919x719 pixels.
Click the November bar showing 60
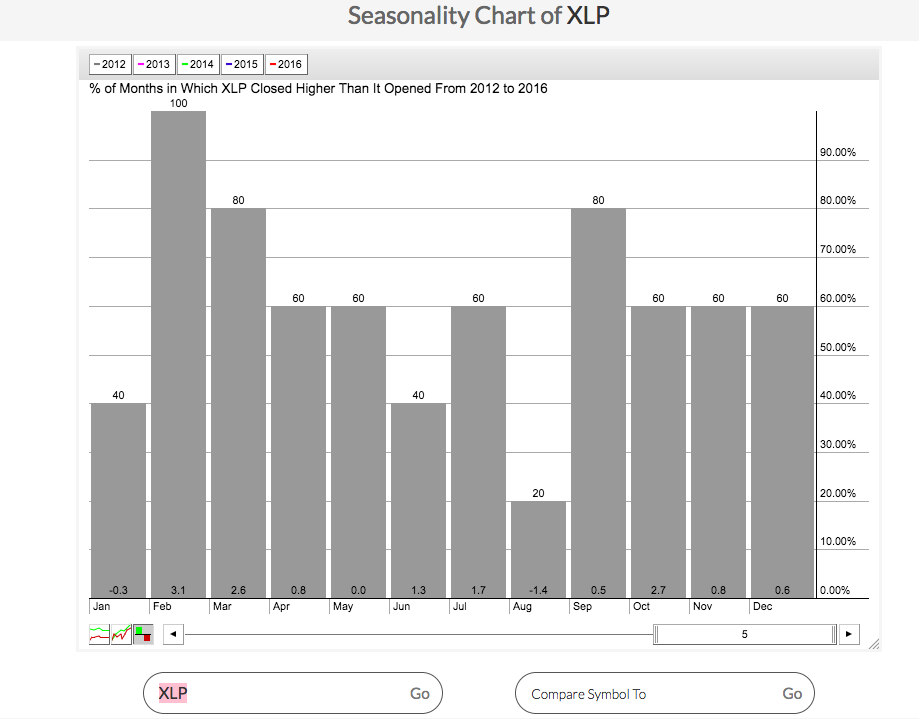719,452
